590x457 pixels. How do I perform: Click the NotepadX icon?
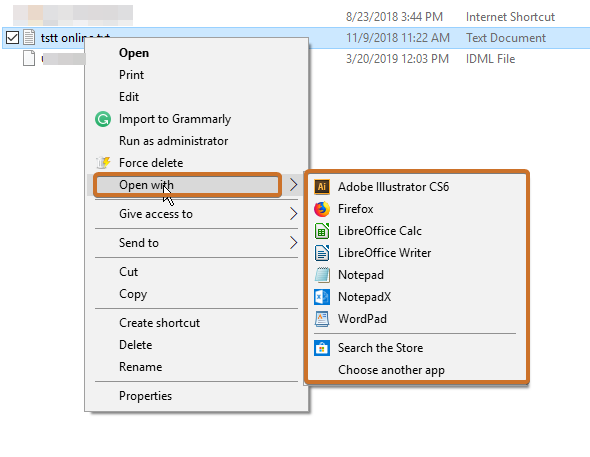(x=322, y=297)
